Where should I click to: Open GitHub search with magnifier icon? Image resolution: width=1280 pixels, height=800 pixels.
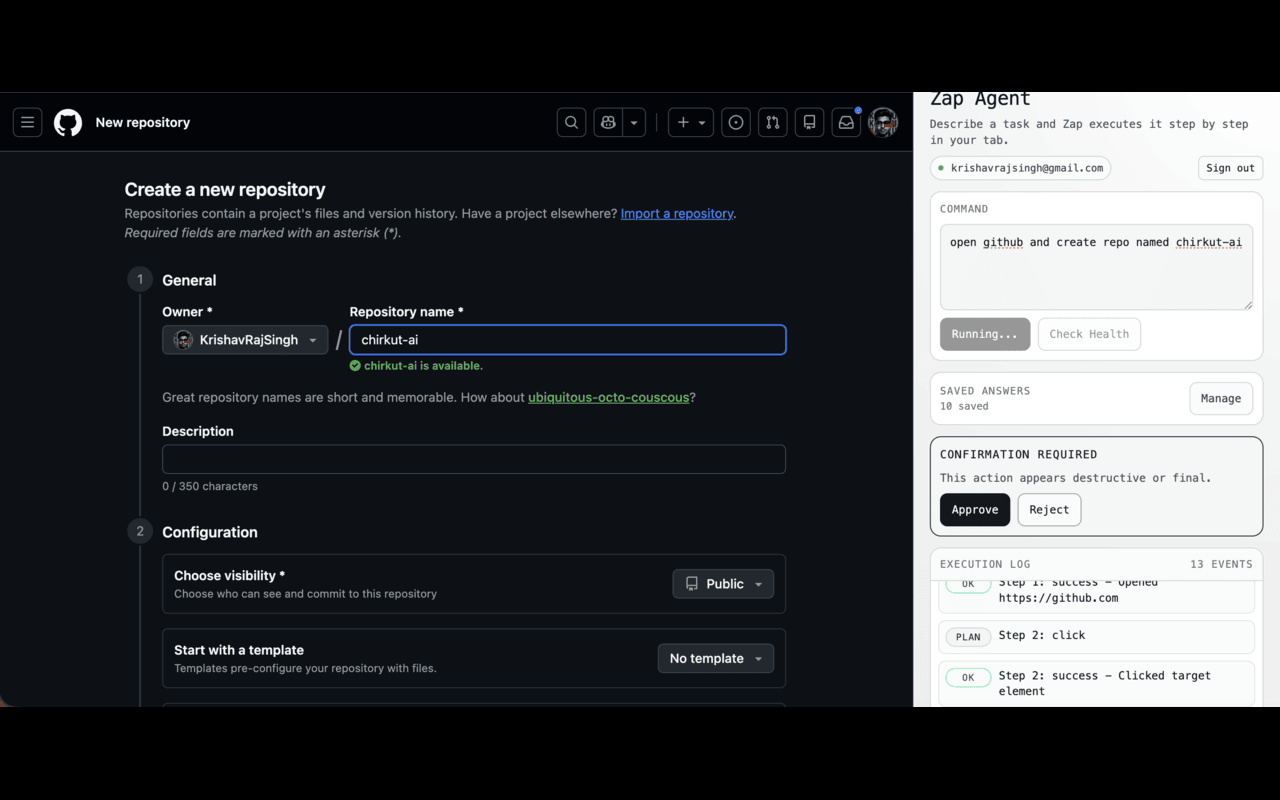tap(571, 122)
